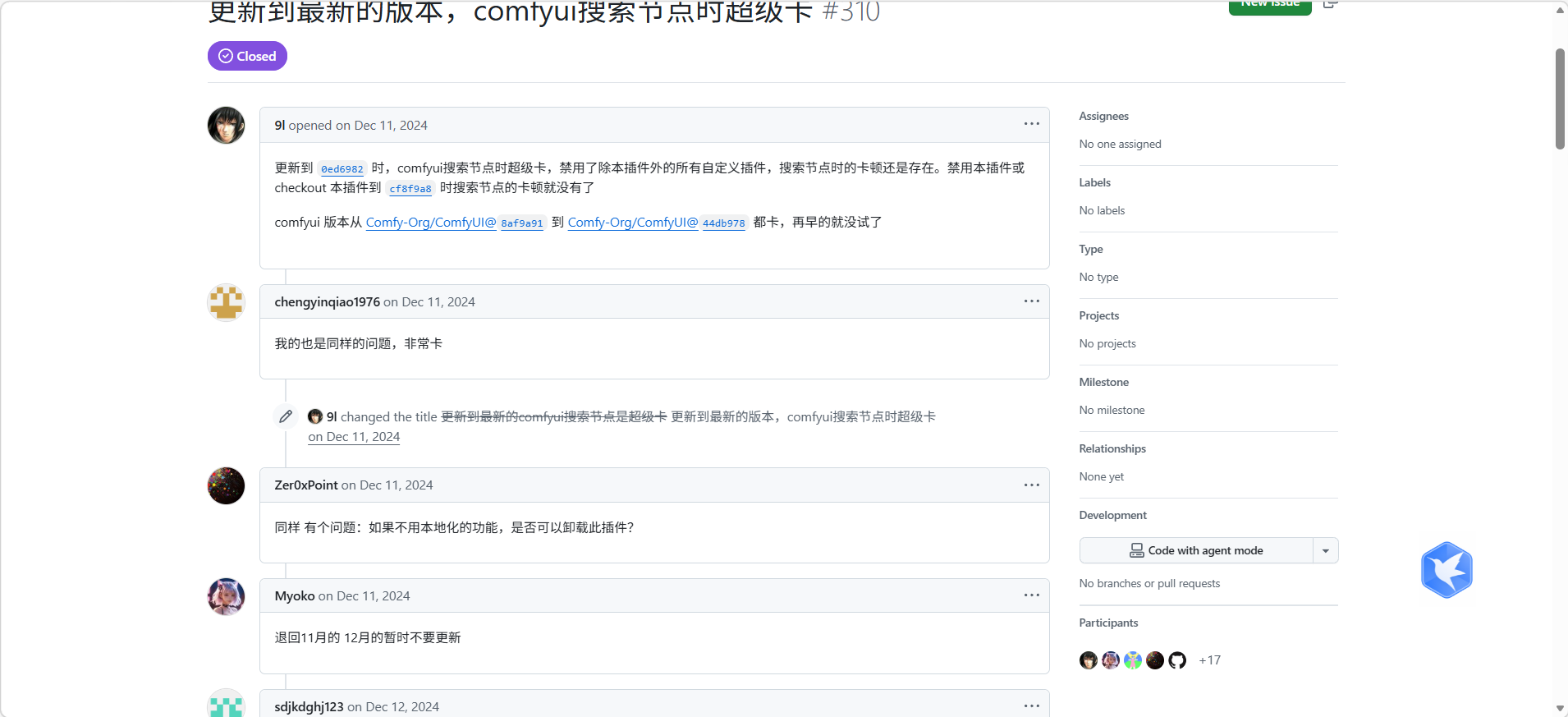Viewport: 1568px width, 717px height.
Task: Click sdjkdghj123's avatar image
Action: (226, 703)
